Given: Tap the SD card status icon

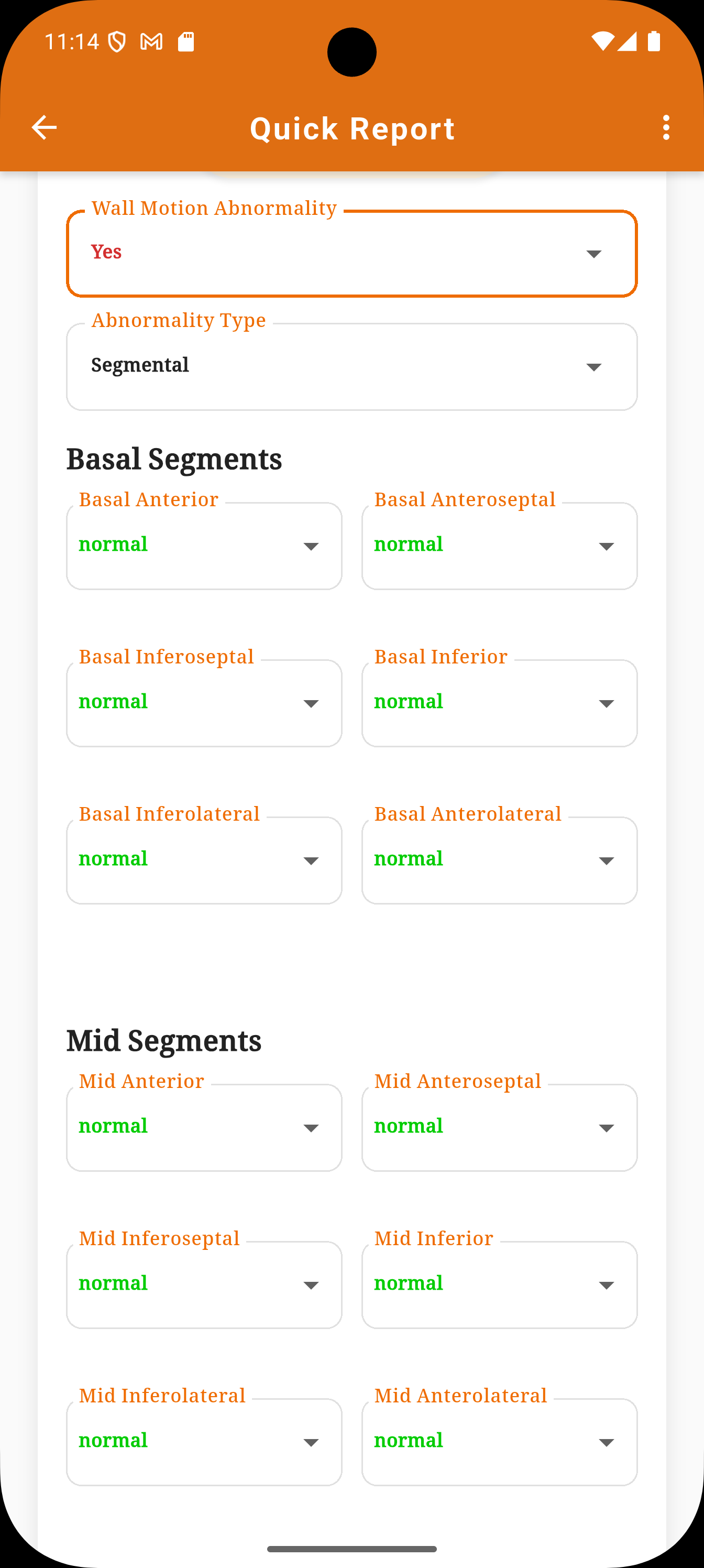Looking at the screenshot, I should [x=185, y=42].
